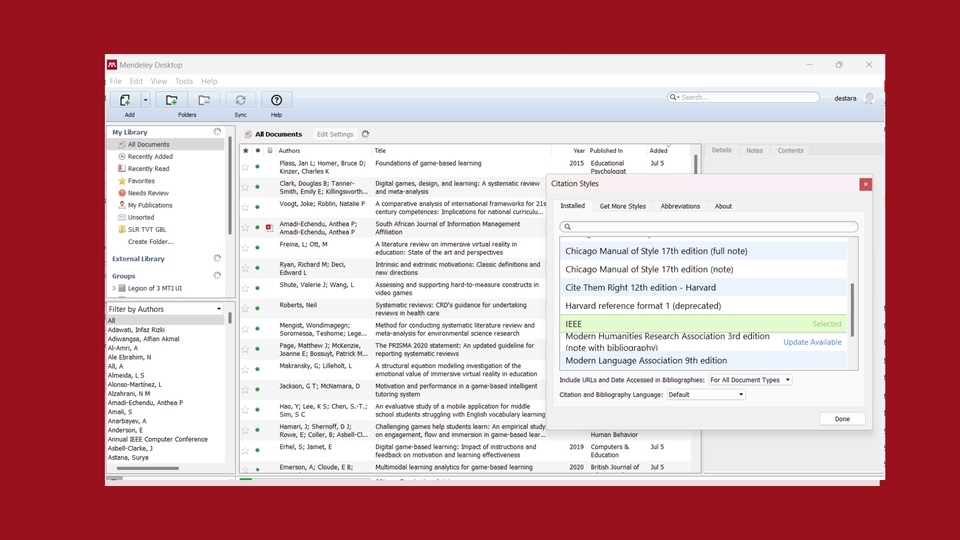Switch to the Notes tab in details pane
This screenshot has width=960, height=540.
[x=754, y=151]
